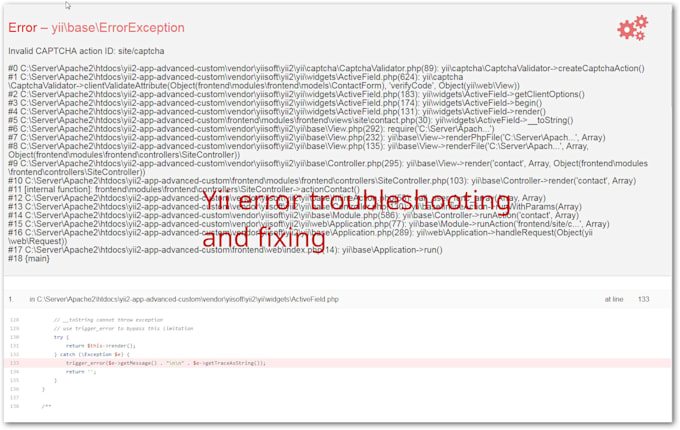Select stack trace line #7 View->renderPhpFile
The height and width of the screenshot is (430, 680).
(307, 138)
